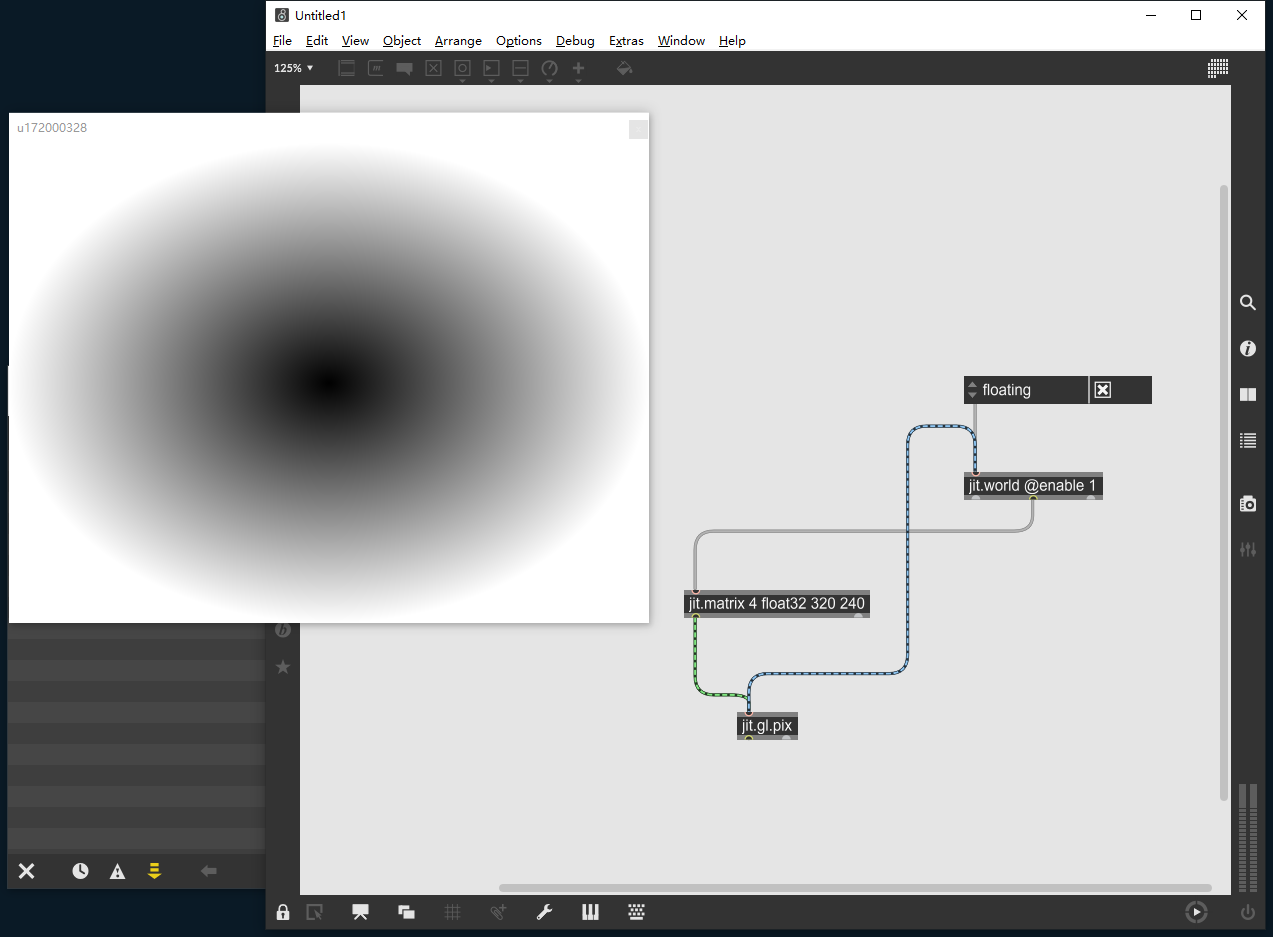The height and width of the screenshot is (937, 1273).
Task: Open the reference sidebar book icon
Action: (x=1248, y=394)
